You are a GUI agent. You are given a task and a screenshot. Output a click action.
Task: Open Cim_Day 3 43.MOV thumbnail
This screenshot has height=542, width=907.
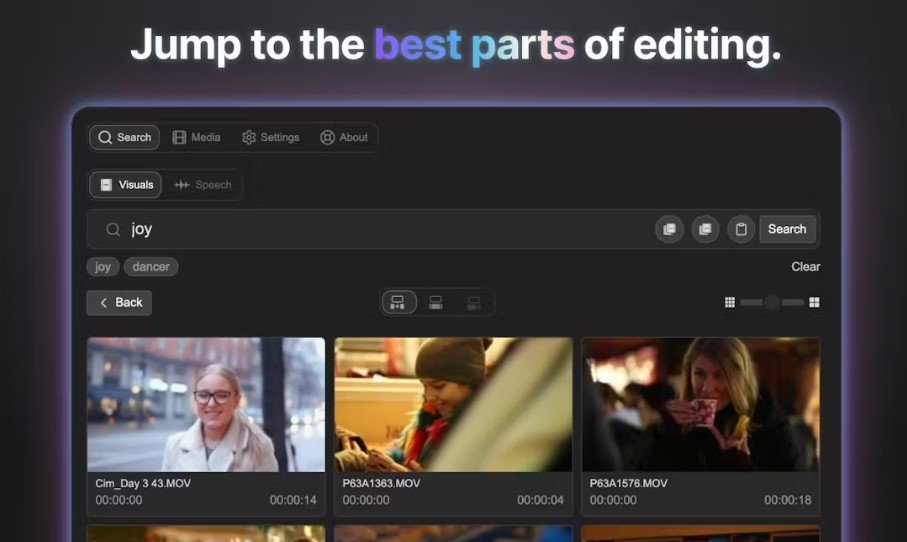tap(206, 405)
